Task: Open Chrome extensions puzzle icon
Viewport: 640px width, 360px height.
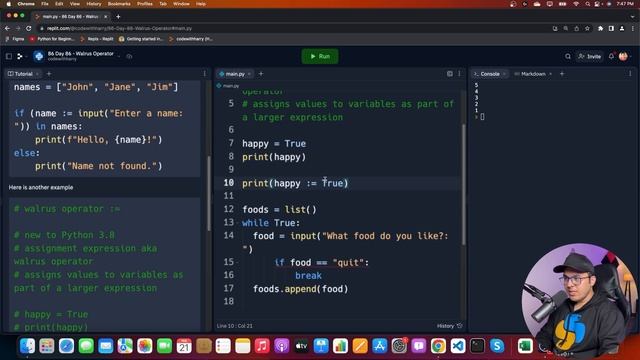Action: pyautogui.click(x=600, y=28)
